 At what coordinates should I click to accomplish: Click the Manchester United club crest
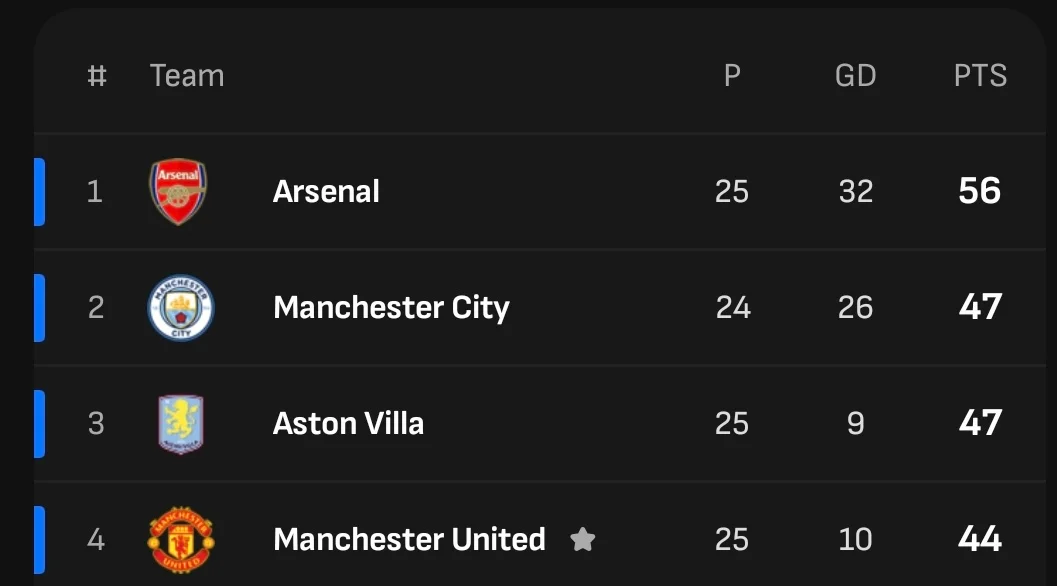pyautogui.click(x=180, y=540)
